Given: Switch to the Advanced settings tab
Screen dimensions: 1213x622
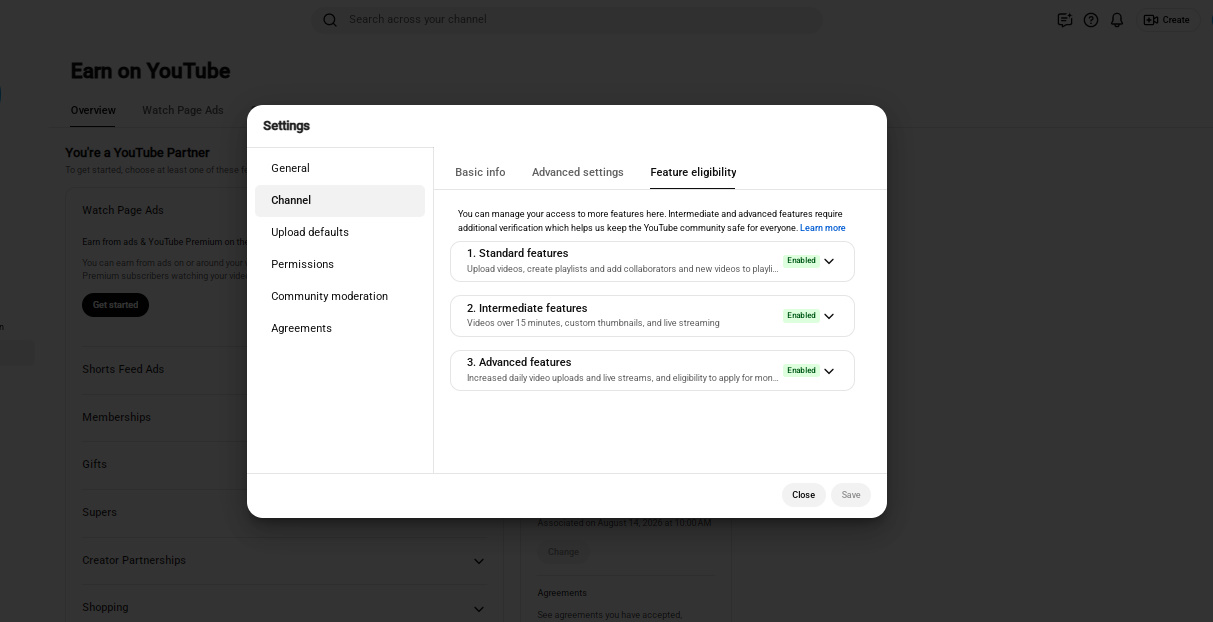Looking at the screenshot, I should 578,172.
